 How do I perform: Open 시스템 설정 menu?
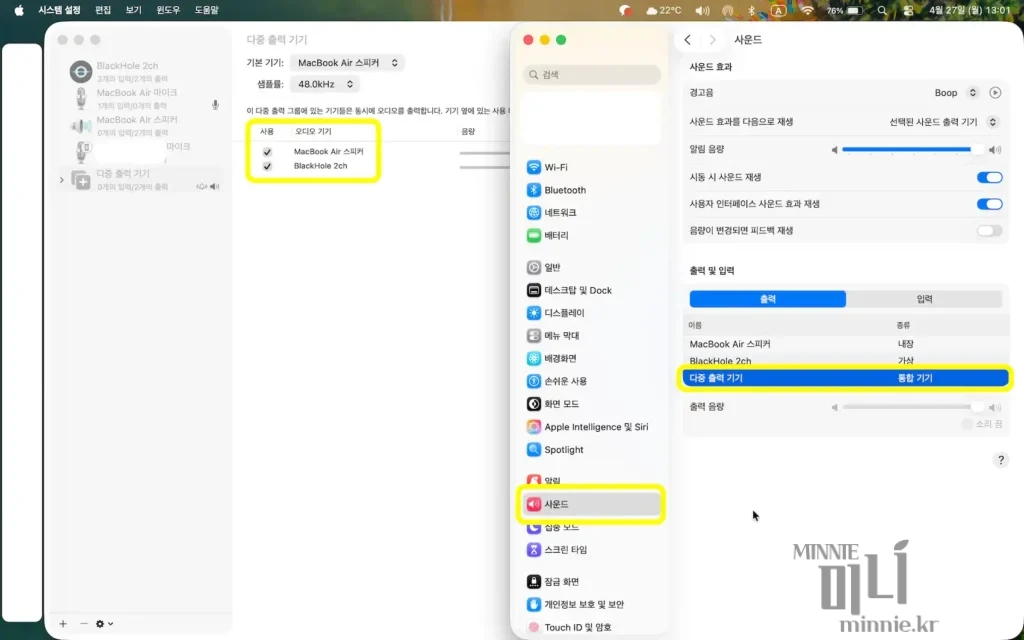coord(59,10)
